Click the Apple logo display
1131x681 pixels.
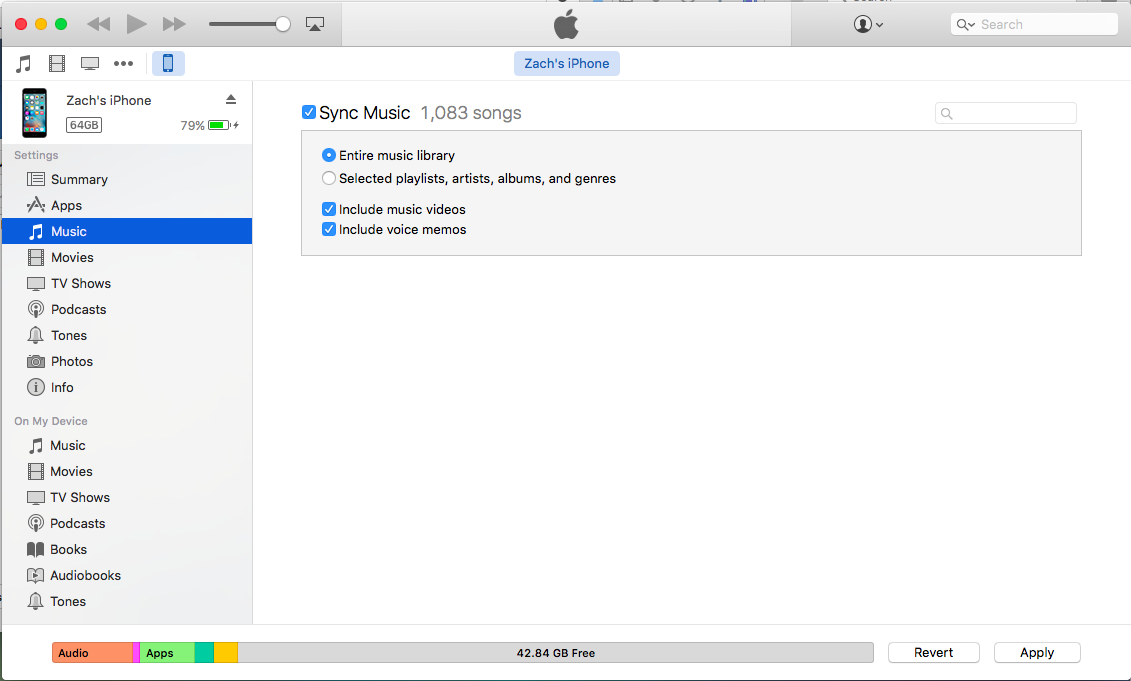566,24
